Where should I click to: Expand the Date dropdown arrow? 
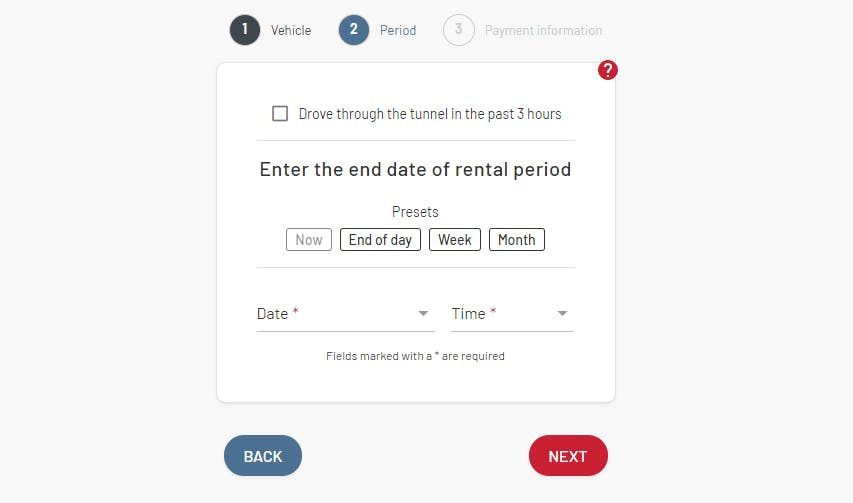[x=423, y=313]
